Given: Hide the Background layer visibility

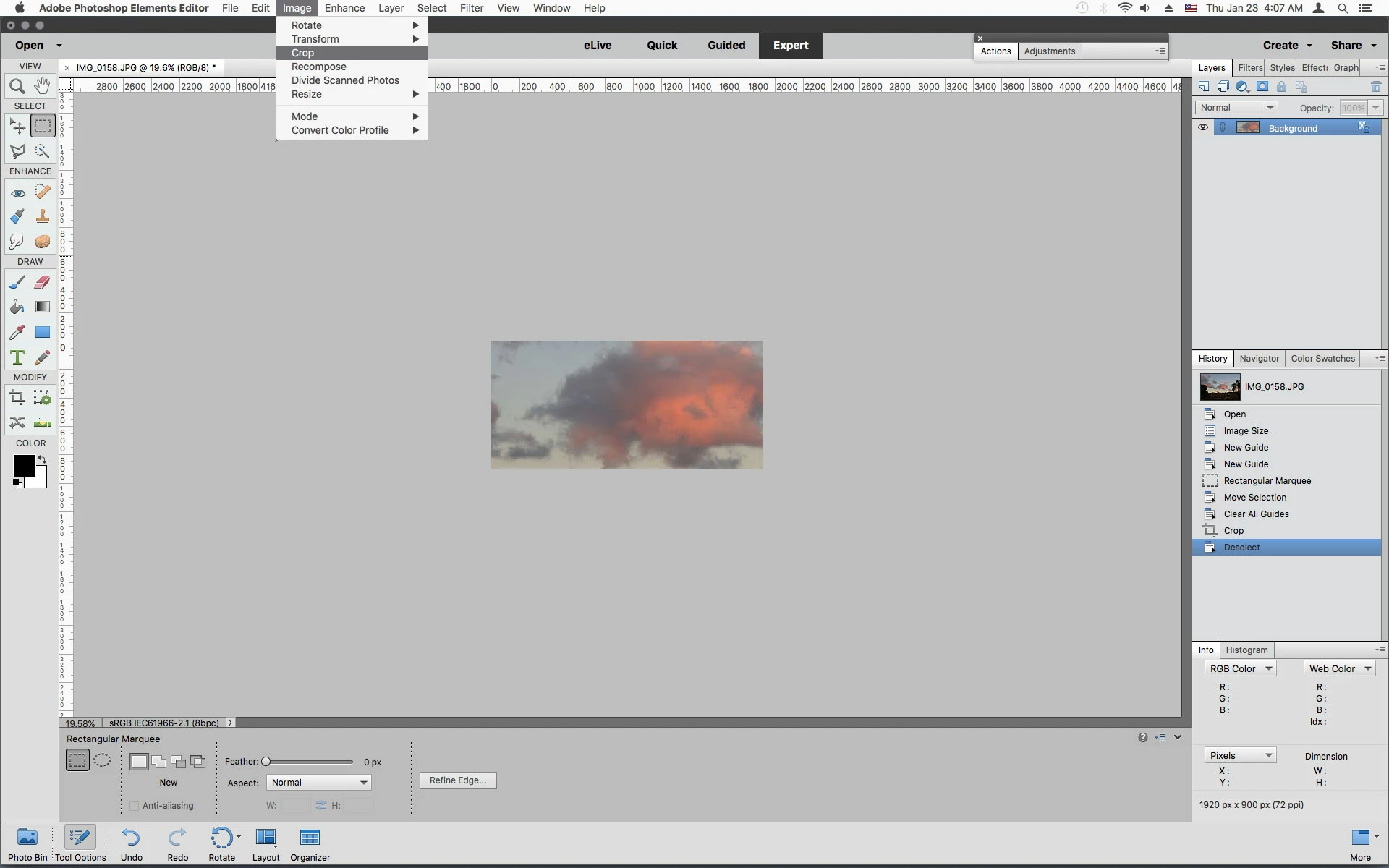Looking at the screenshot, I should pyautogui.click(x=1203, y=127).
